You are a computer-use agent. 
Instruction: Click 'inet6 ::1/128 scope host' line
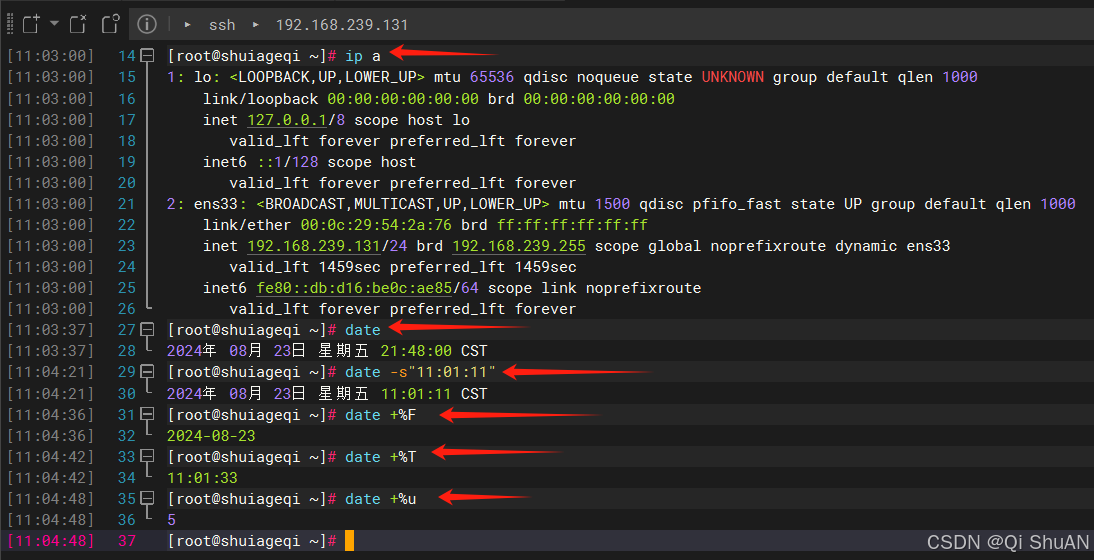pos(309,162)
